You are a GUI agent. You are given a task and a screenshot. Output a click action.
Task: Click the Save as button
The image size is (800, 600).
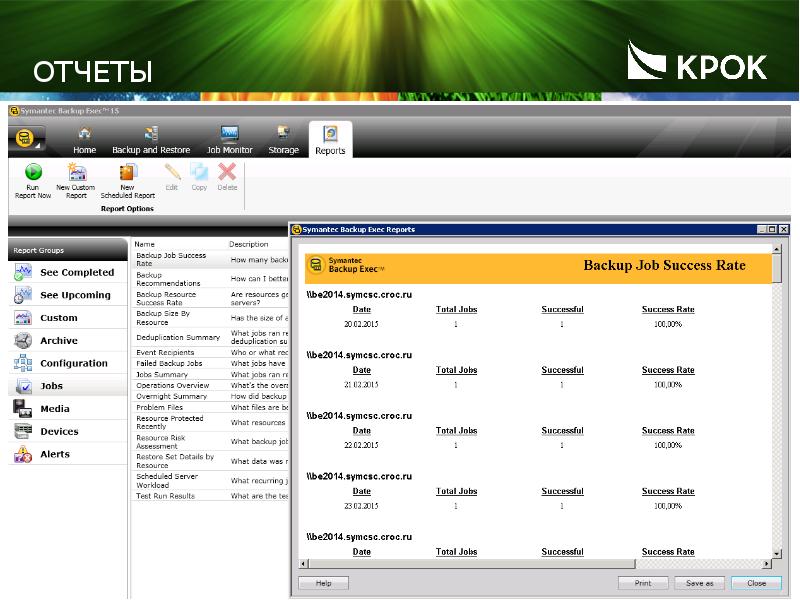click(x=699, y=583)
